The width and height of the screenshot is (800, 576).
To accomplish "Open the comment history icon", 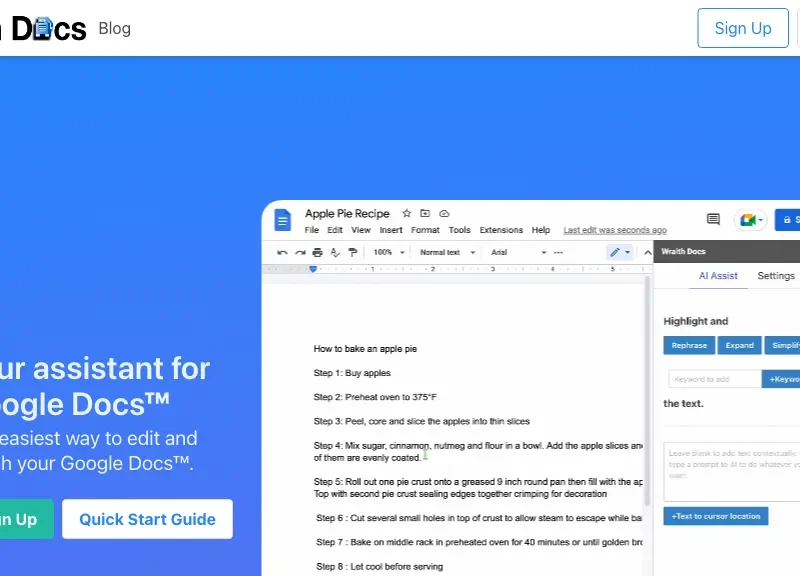I will point(713,219).
